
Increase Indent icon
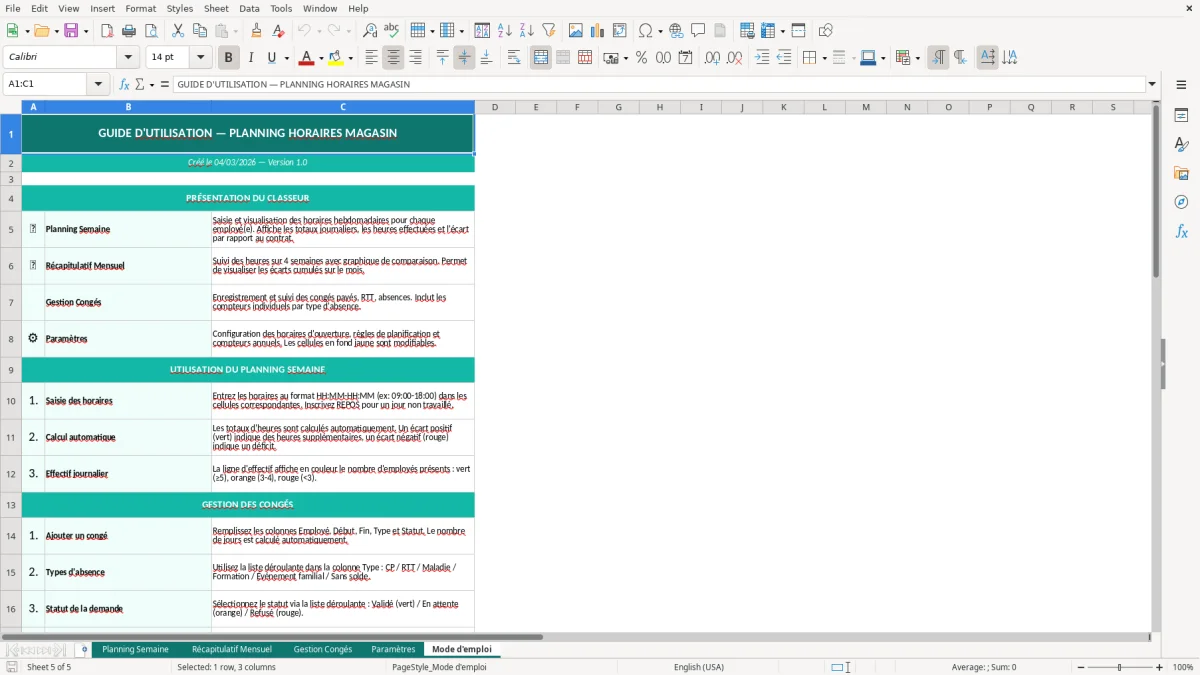[x=762, y=58]
